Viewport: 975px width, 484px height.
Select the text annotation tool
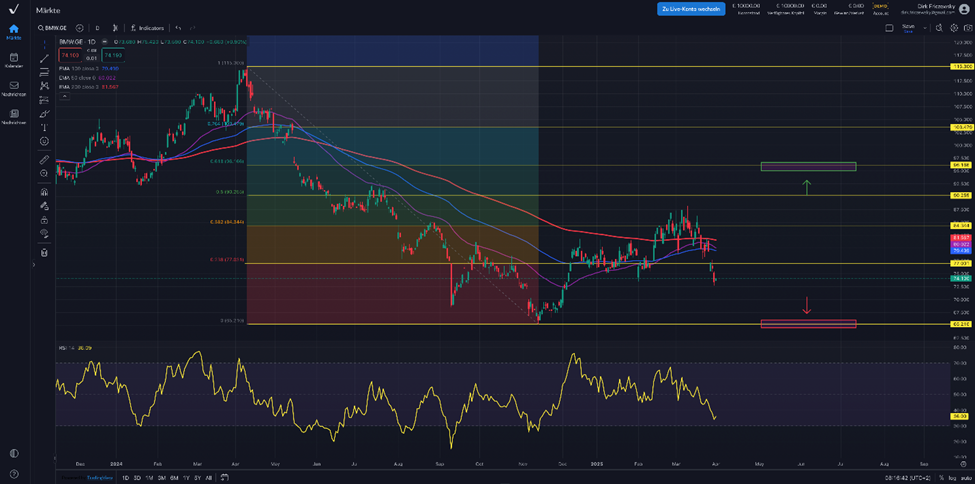44,128
